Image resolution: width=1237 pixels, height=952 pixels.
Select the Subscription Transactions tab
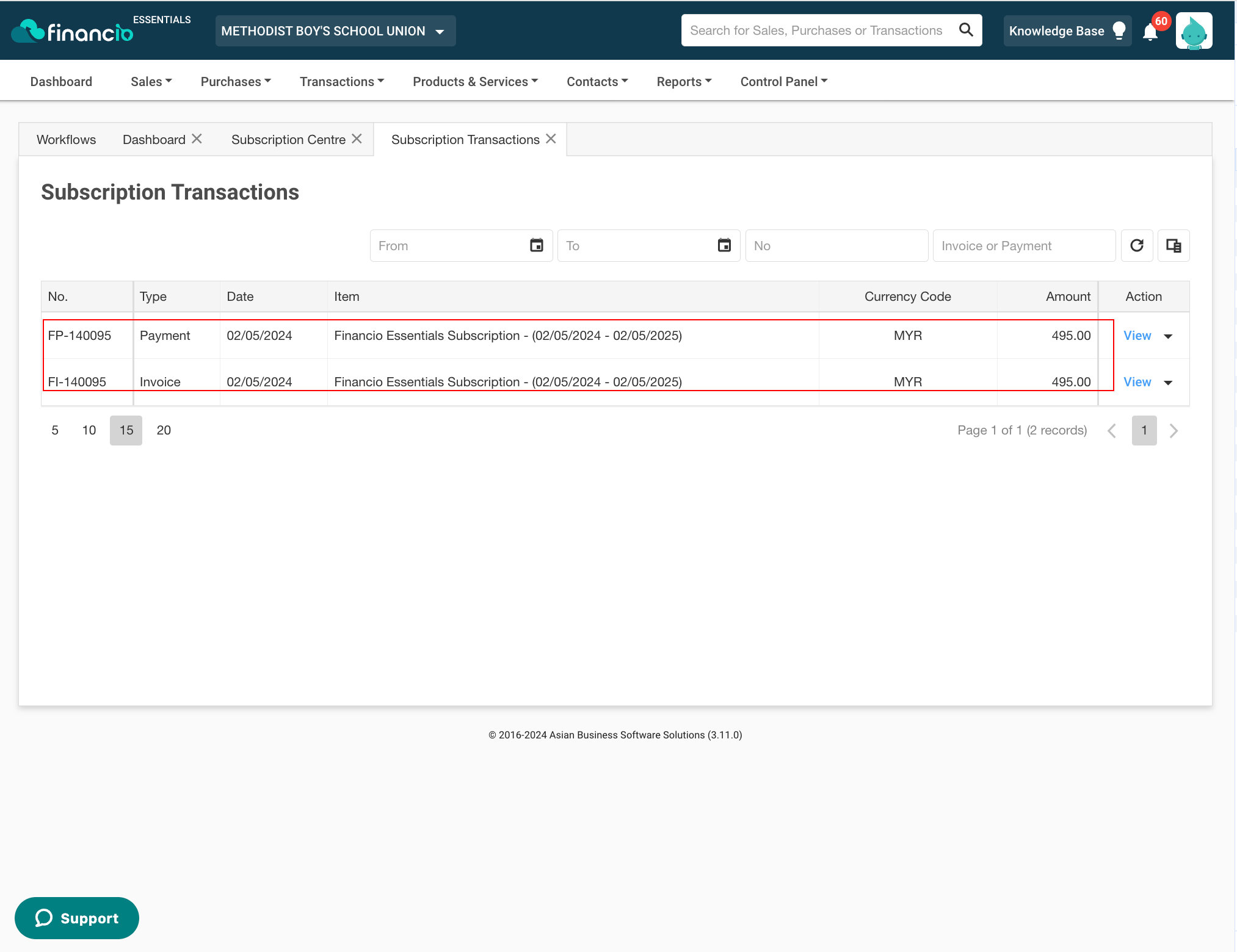465,139
